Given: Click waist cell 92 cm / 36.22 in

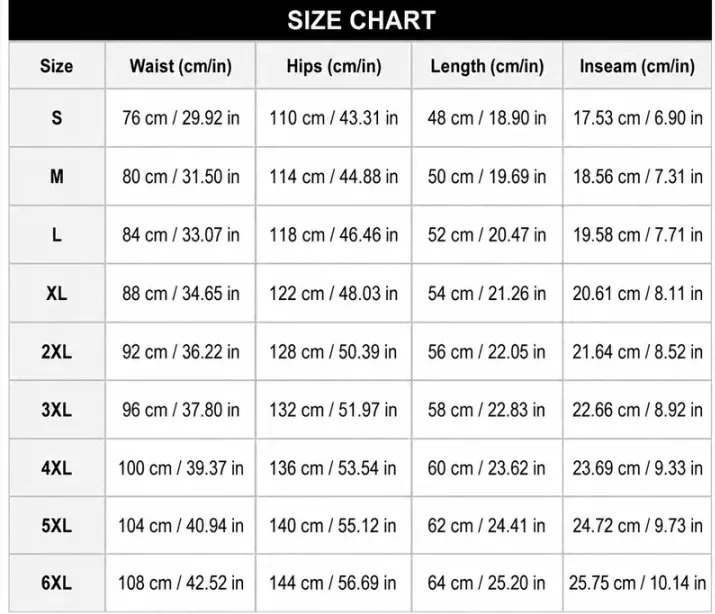Looking at the screenshot, I should click(x=181, y=351).
